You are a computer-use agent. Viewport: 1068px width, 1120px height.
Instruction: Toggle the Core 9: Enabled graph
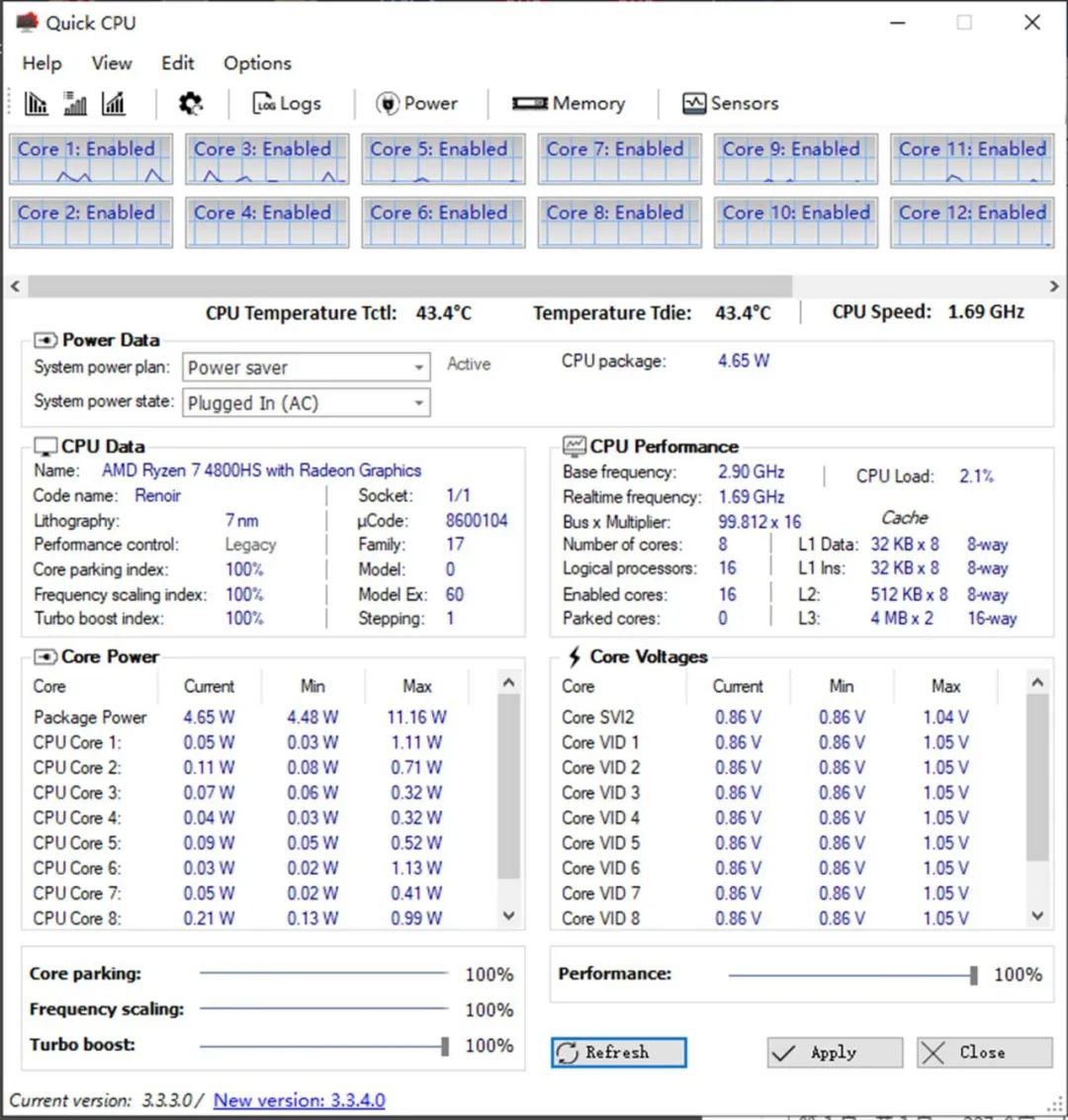pyautogui.click(x=796, y=158)
